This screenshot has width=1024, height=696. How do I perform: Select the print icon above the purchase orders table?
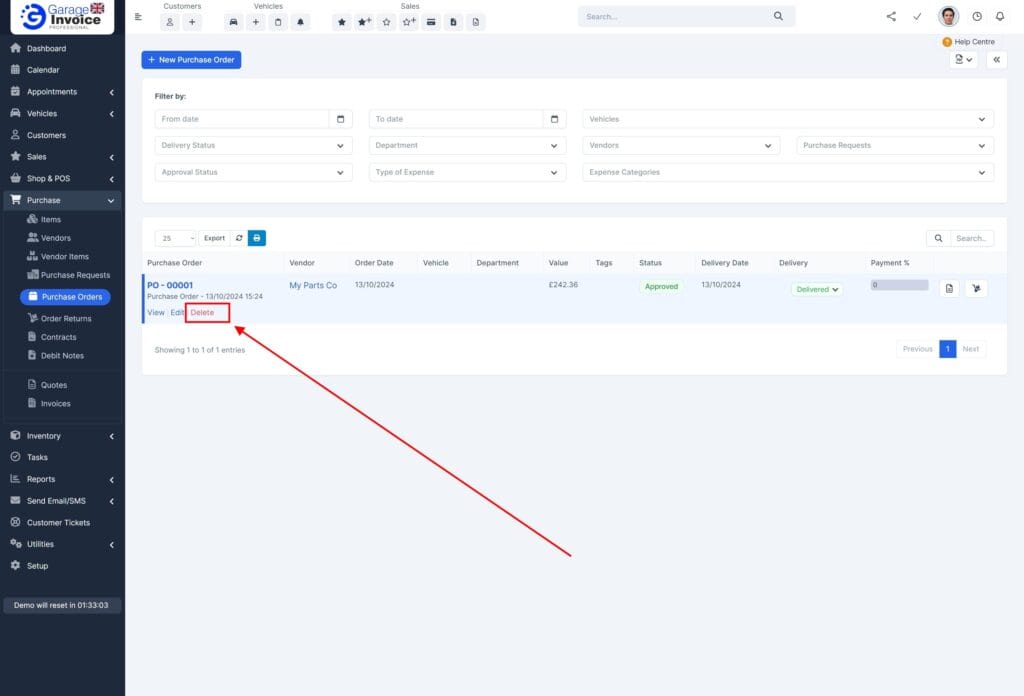tap(257, 238)
